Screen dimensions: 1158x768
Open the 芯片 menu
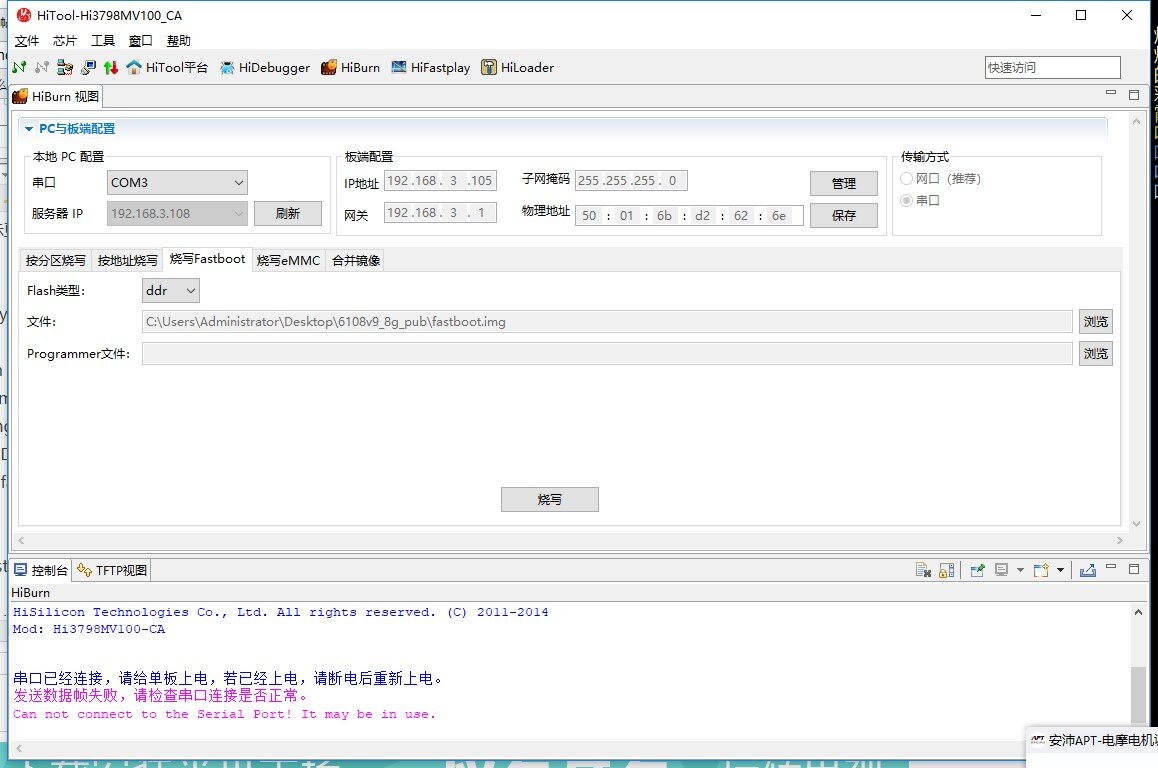point(65,41)
